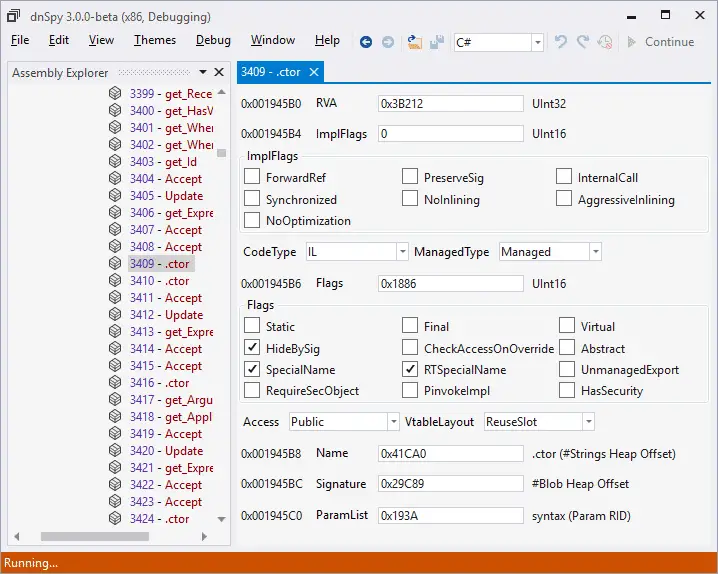Open the Themes menu
This screenshot has width=718, height=574.
pyautogui.click(x=155, y=40)
